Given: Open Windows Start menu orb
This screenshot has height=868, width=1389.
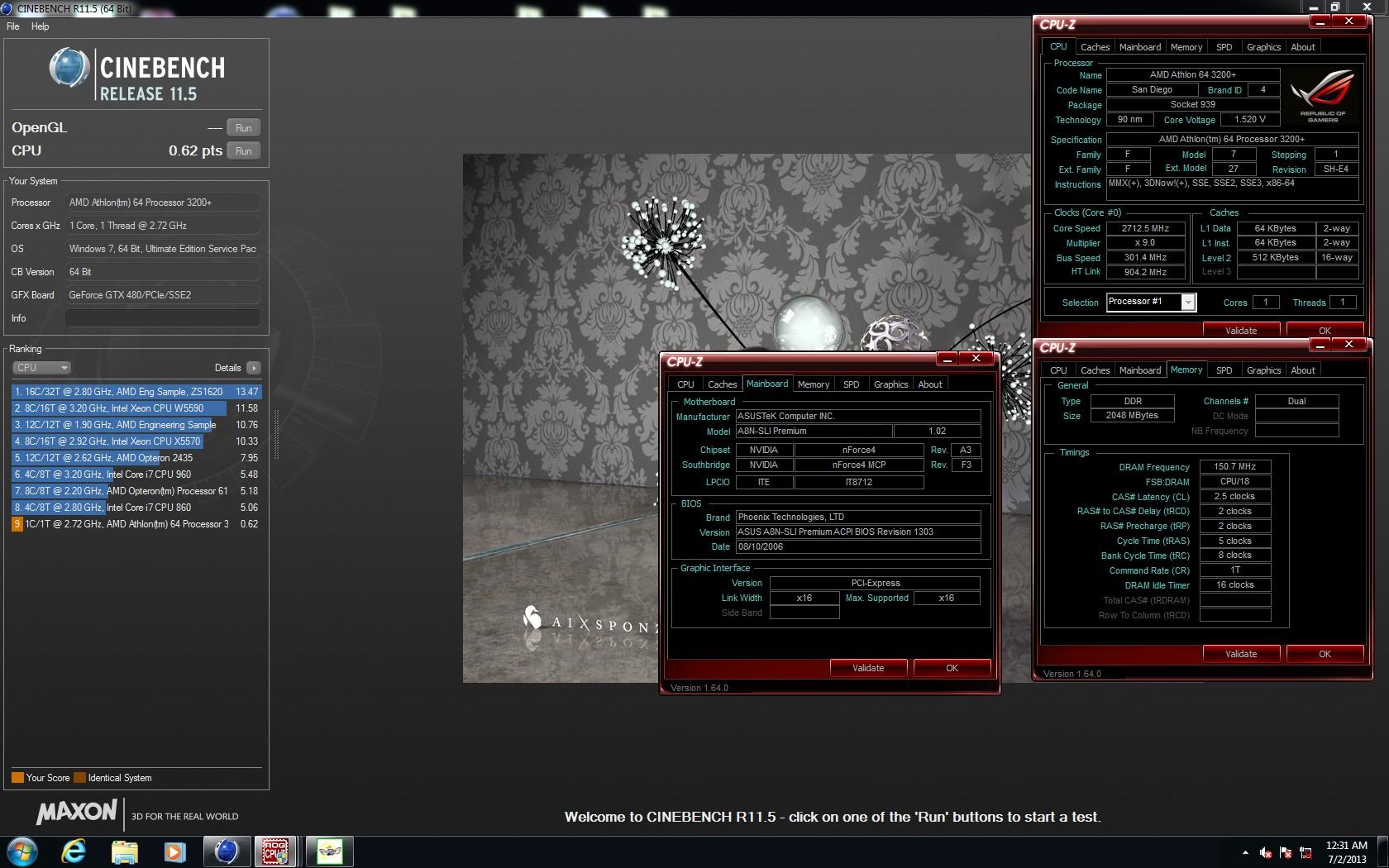Looking at the screenshot, I should (21, 851).
